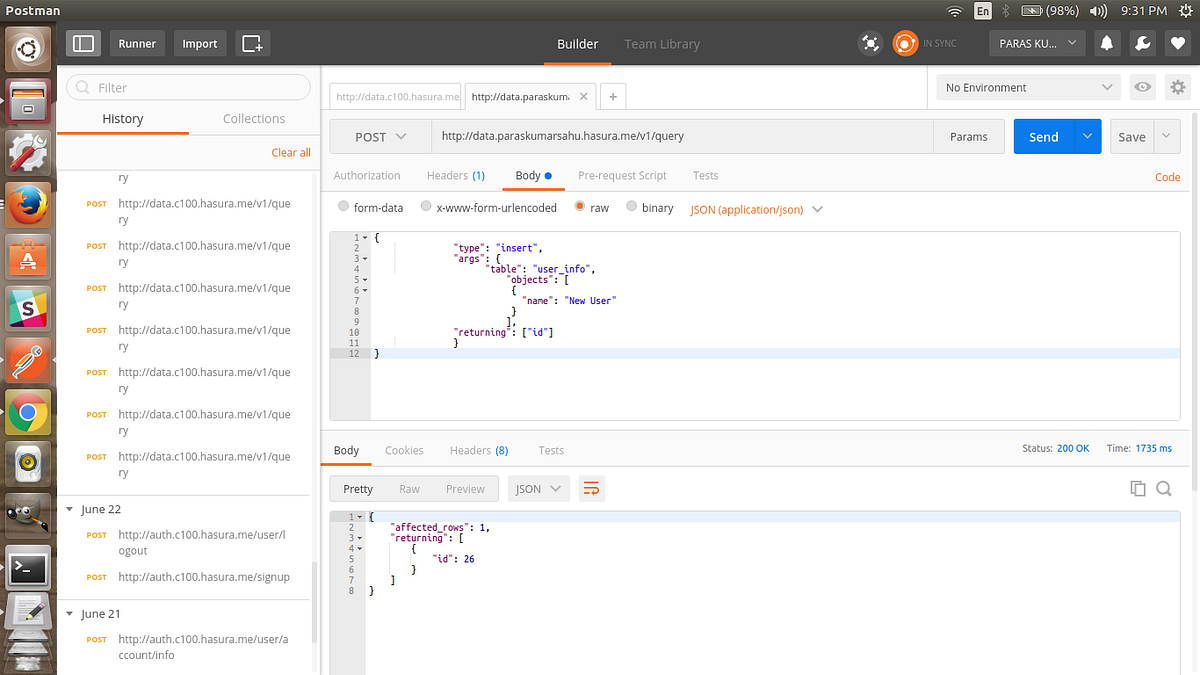Select the raw body radio button
The height and width of the screenshot is (675, 1200).
point(578,207)
